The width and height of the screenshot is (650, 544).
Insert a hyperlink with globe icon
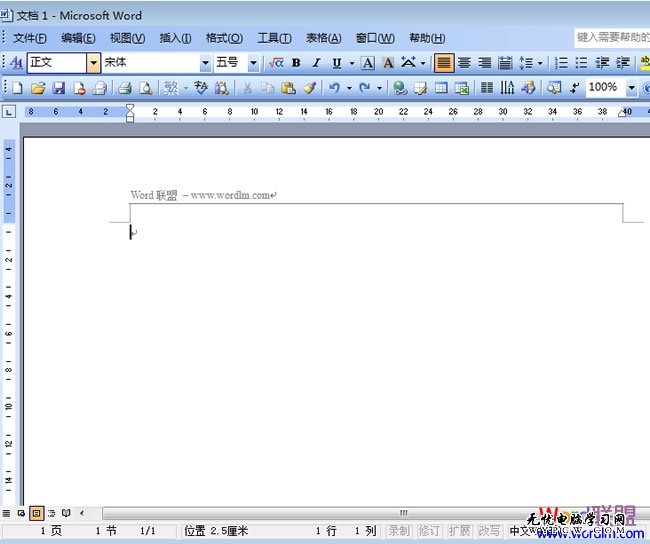click(400, 88)
